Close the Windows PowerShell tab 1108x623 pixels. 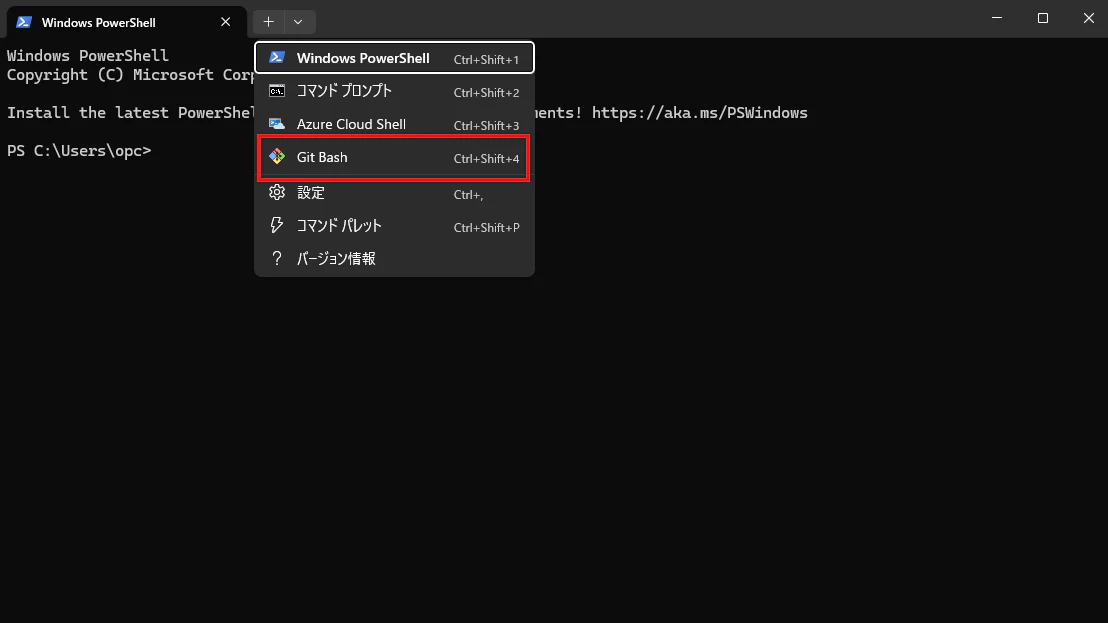click(x=225, y=22)
